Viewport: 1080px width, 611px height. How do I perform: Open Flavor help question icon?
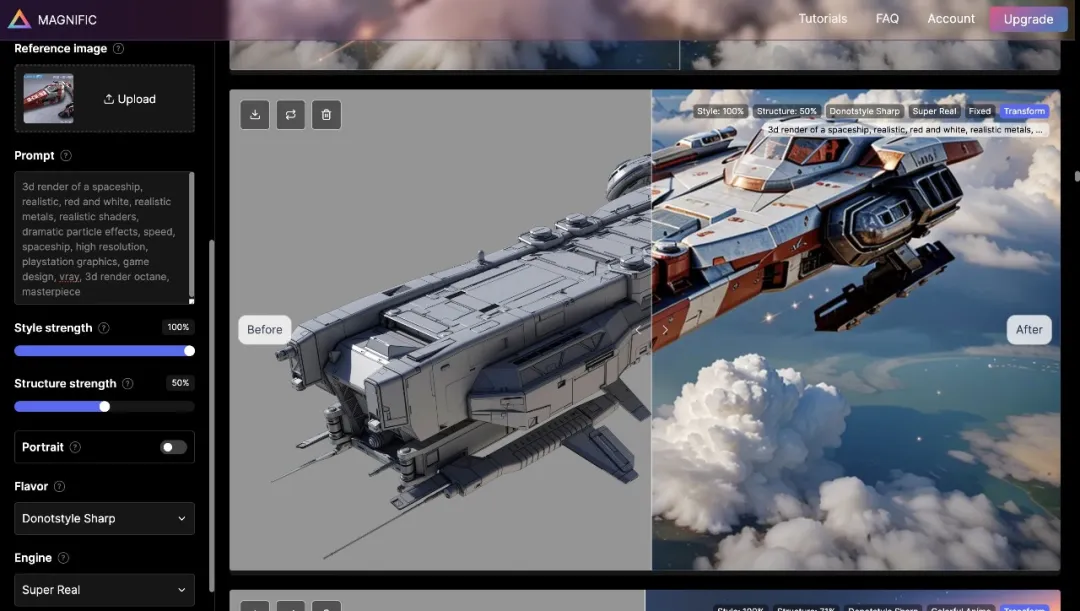coord(59,486)
